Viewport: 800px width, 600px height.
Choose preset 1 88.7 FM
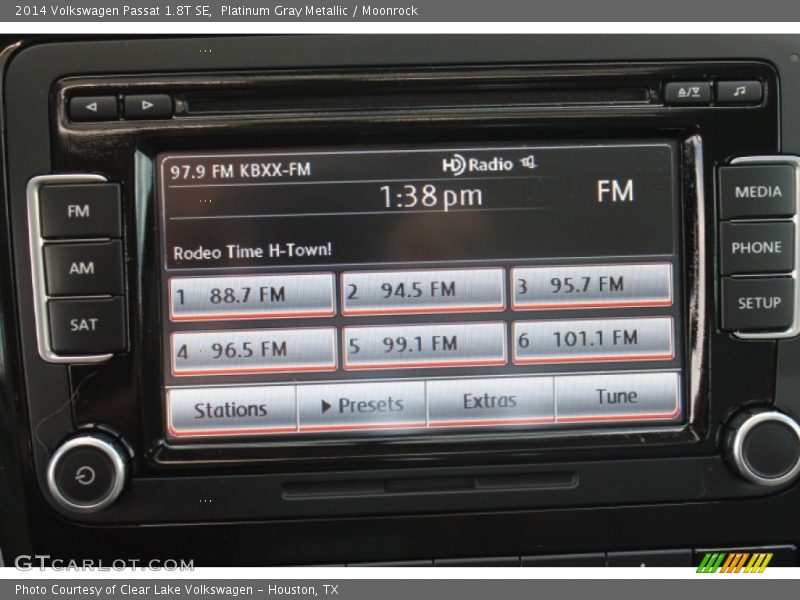(252, 296)
